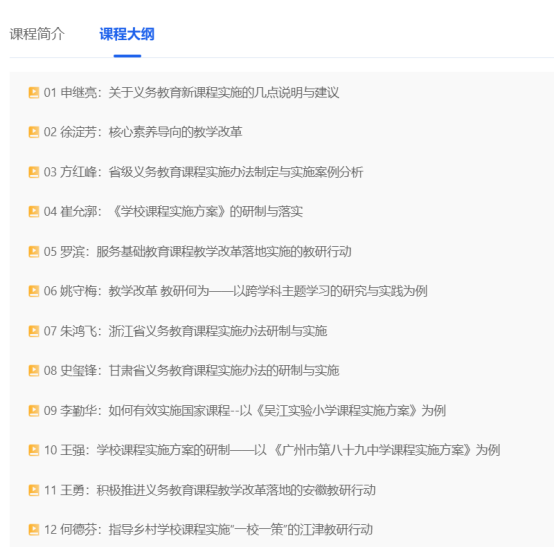
Task: Open lesson 10 王强 广州市第八十九中学 title
Action: click(x=272, y=450)
